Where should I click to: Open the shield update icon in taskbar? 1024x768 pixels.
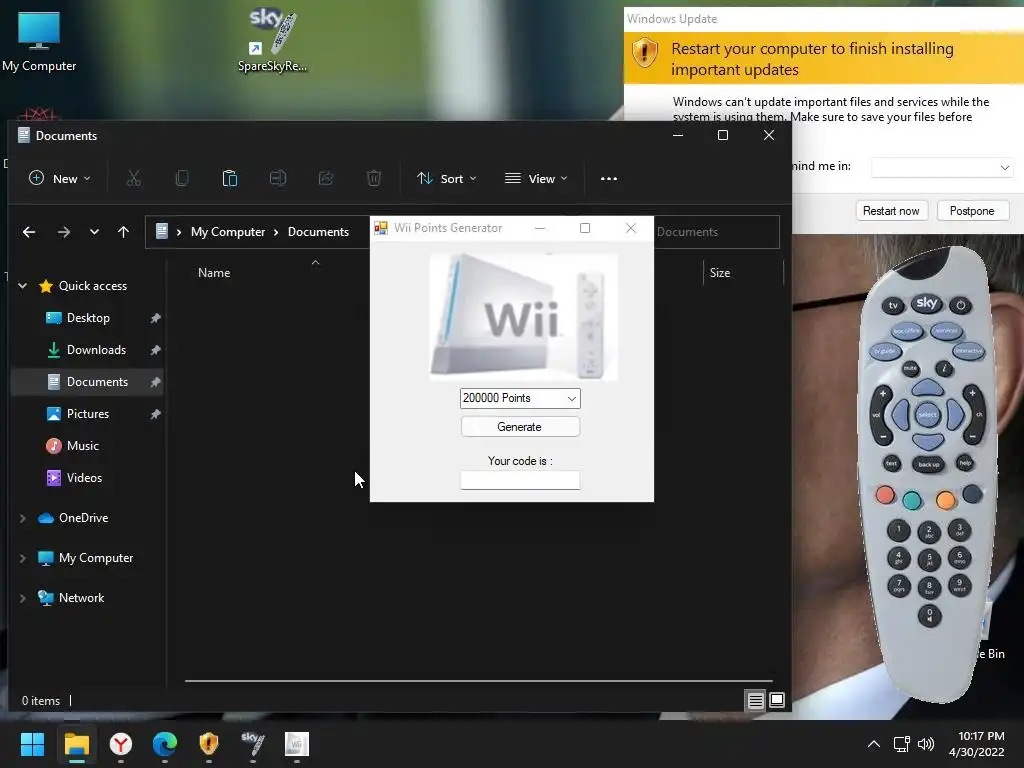pos(208,744)
